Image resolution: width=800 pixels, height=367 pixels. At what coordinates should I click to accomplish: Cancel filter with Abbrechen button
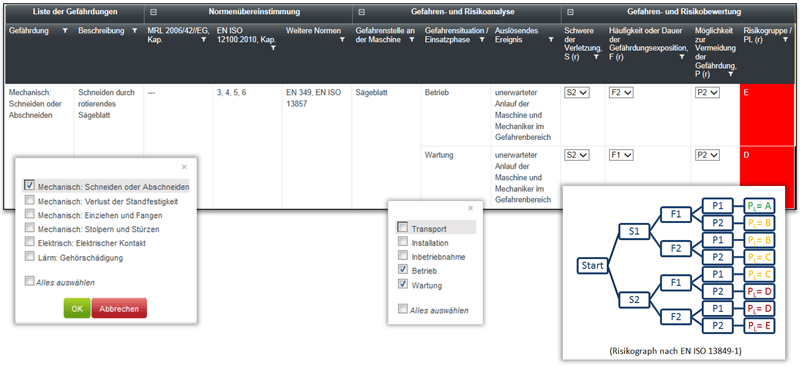pyautogui.click(x=119, y=308)
